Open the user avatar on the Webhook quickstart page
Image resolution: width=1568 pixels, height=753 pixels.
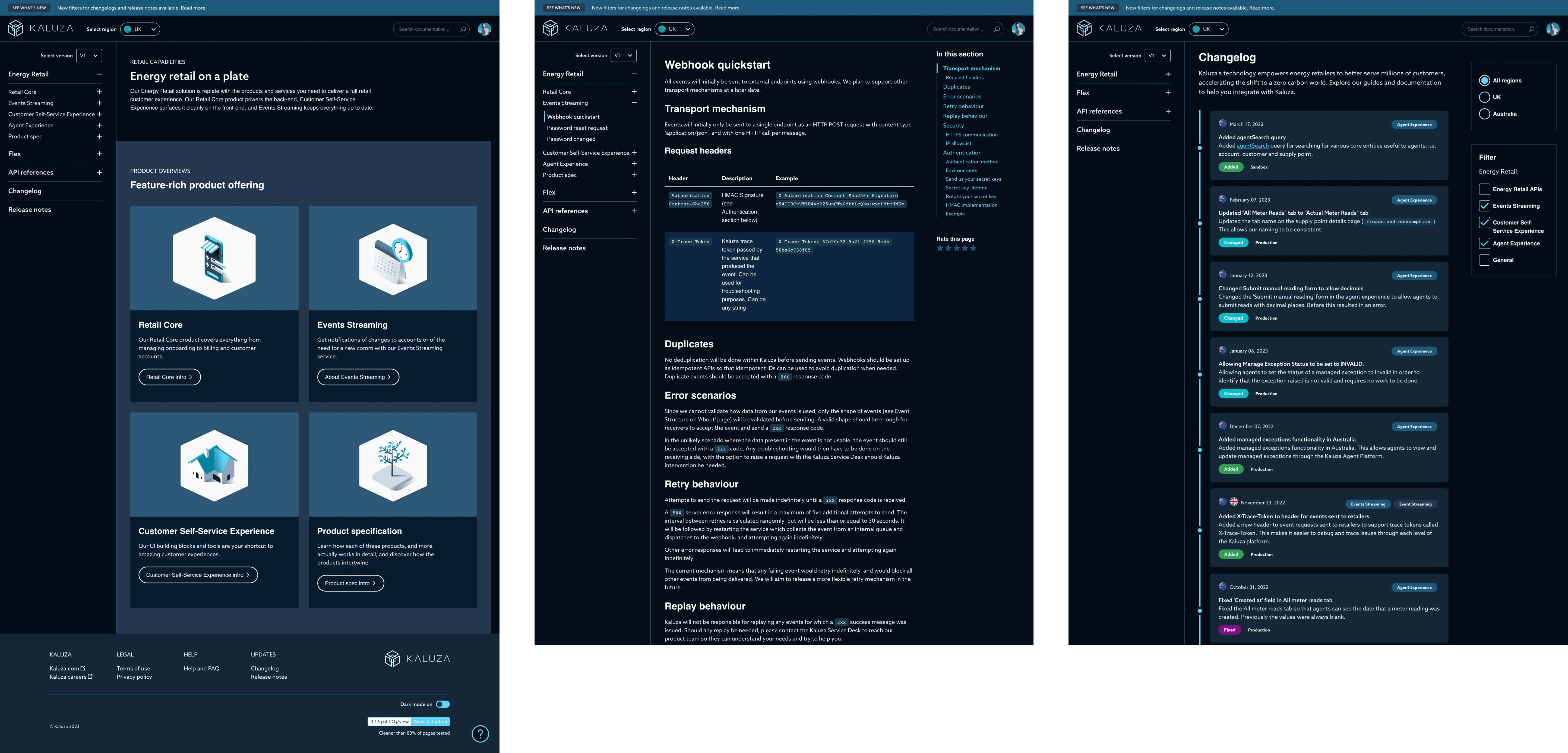[1018, 29]
